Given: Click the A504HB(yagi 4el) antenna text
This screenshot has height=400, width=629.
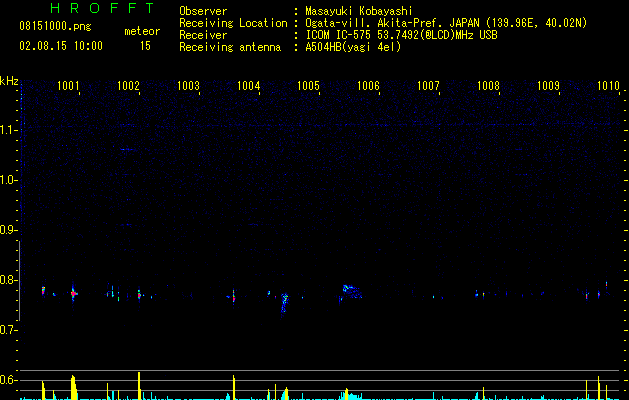Looking at the screenshot, I should pos(353,47).
